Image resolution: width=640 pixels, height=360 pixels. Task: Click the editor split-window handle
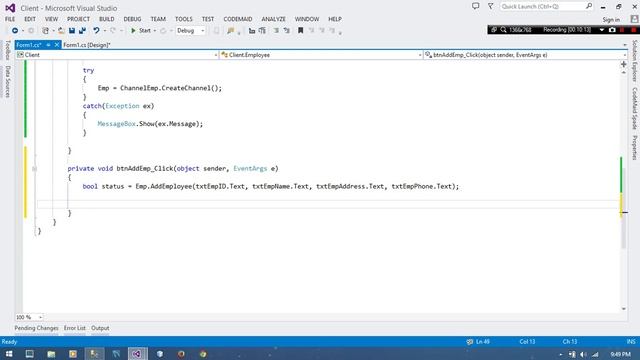coord(624,64)
